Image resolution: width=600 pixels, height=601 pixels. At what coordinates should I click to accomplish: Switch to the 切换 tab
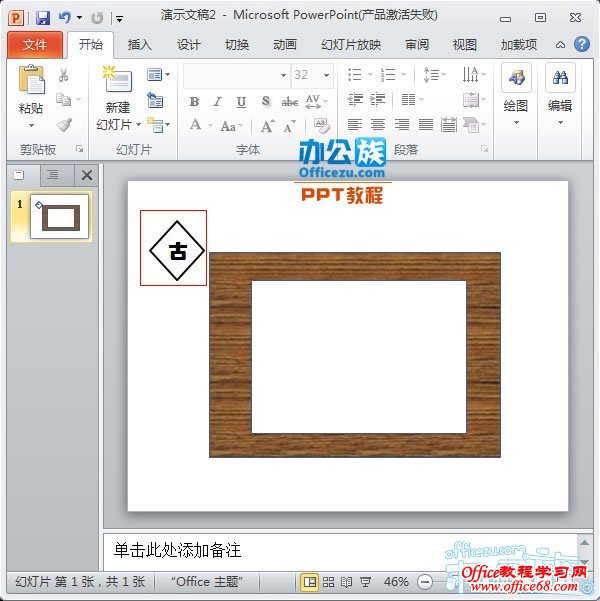[x=237, y=45]
